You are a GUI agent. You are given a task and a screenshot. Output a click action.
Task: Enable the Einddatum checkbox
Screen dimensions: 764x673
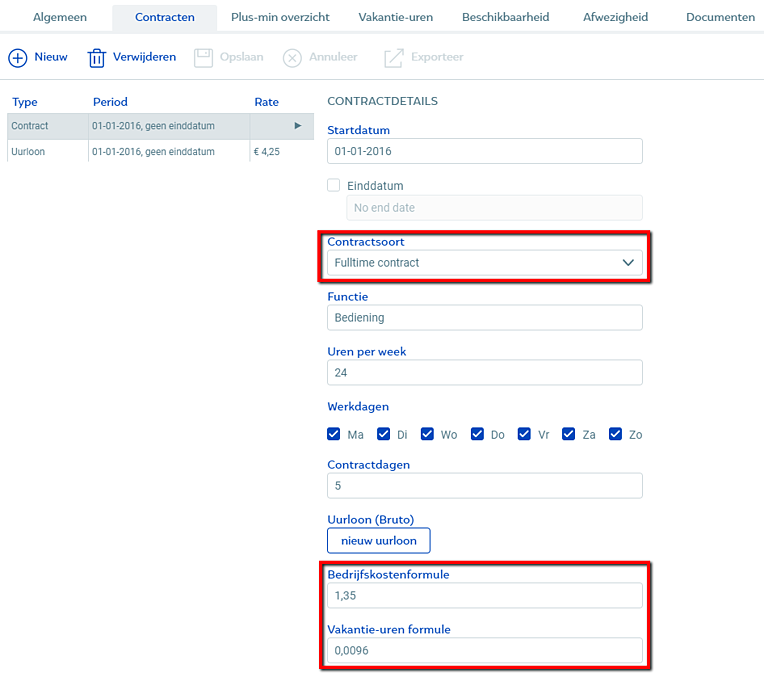click(334, 185)
